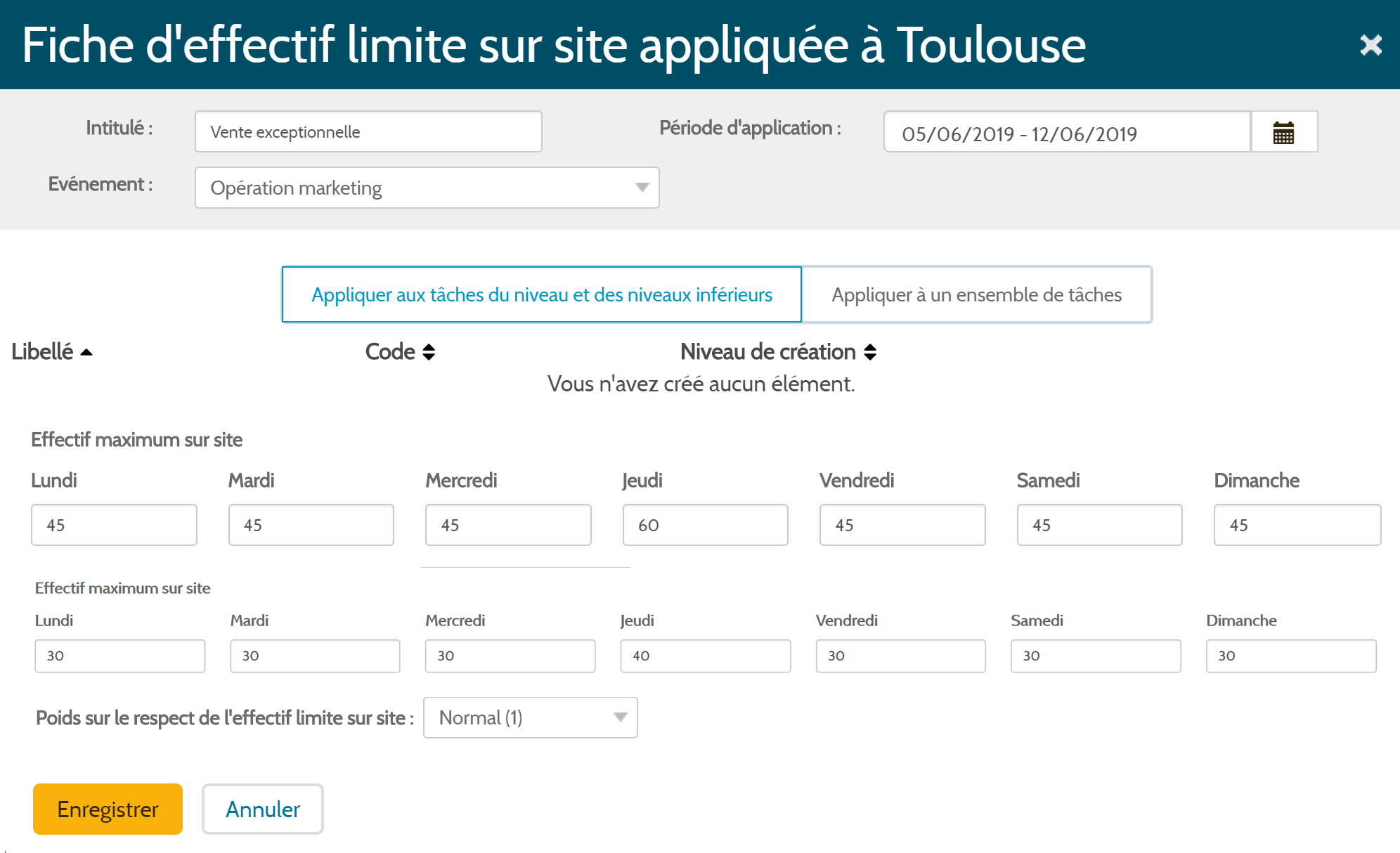The width and height of the screenshot is (1400, 853).
Task: Click the dialog title 'Fiche d'effectif limite sur site'
Action: tap(554, 45)
